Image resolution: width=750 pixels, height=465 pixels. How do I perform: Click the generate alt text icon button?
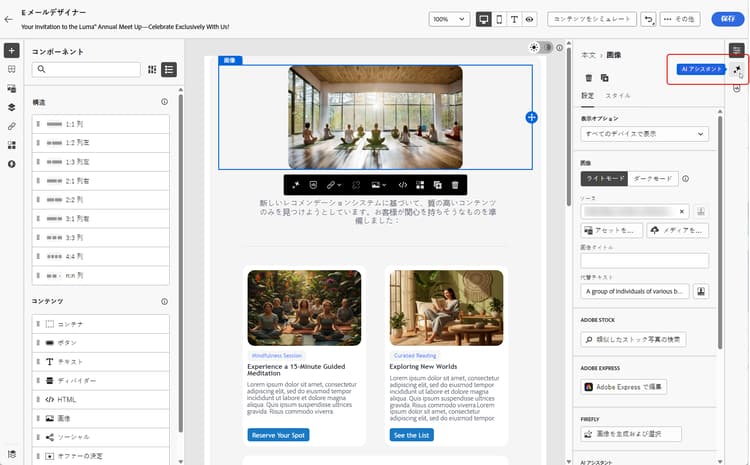tap(701, 291)
